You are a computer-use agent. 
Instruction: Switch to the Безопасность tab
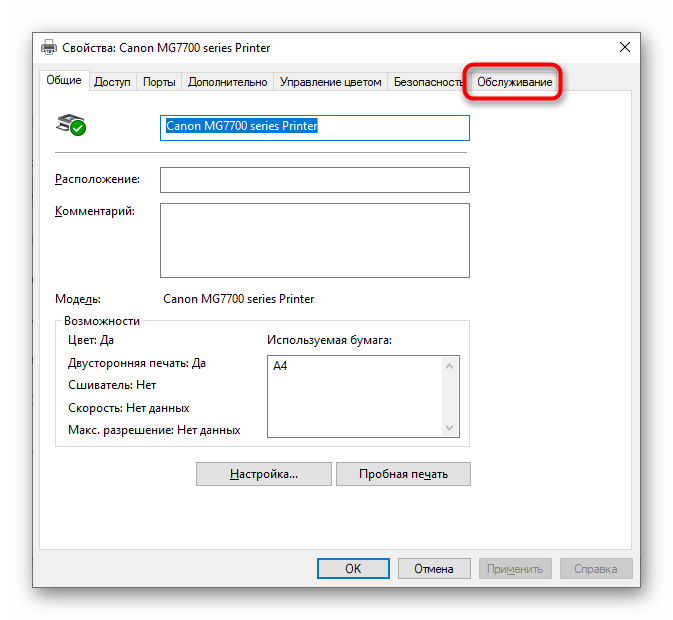pos(427,82)
